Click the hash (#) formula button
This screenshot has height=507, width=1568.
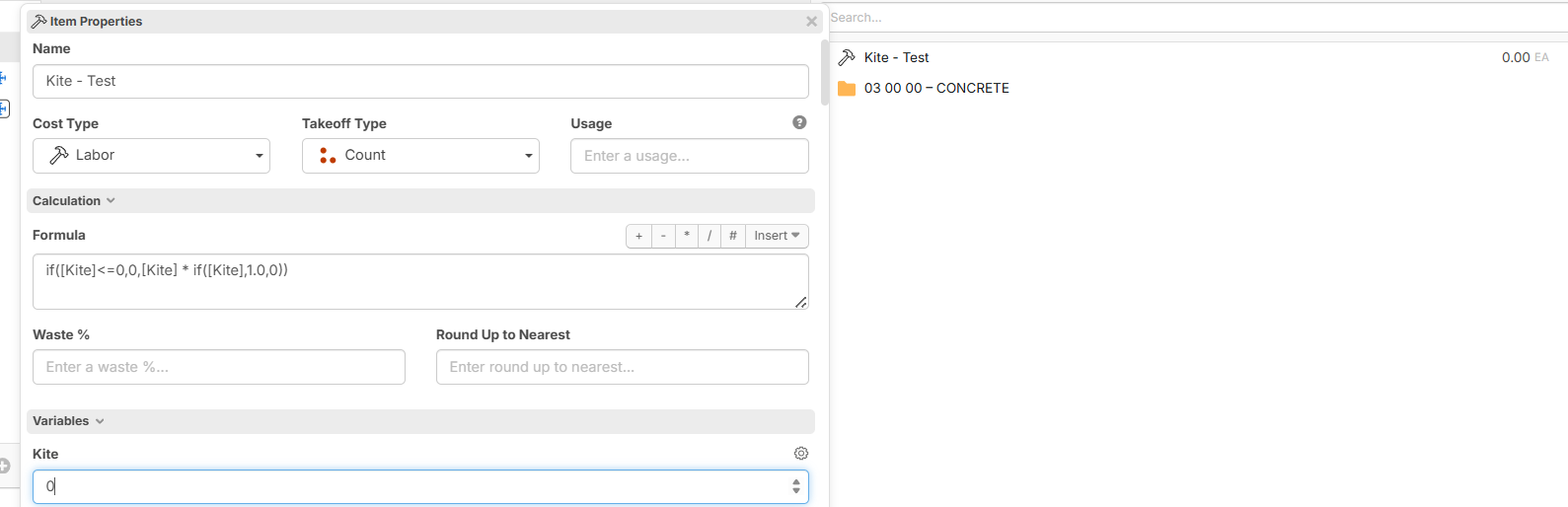tap(732, 236)
